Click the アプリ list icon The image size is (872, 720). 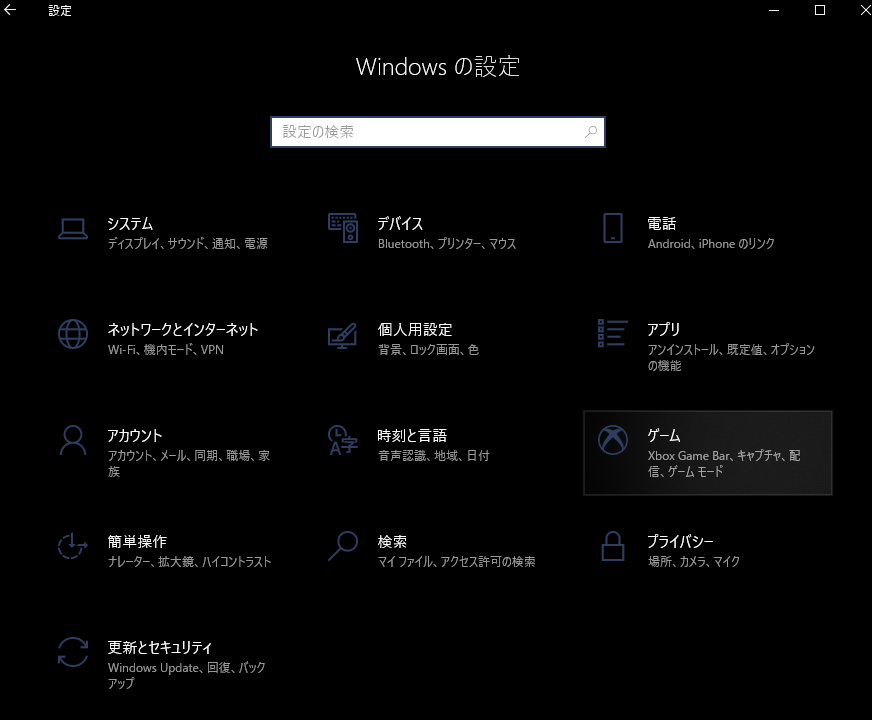pyautogui.click(x=613, y=333)
